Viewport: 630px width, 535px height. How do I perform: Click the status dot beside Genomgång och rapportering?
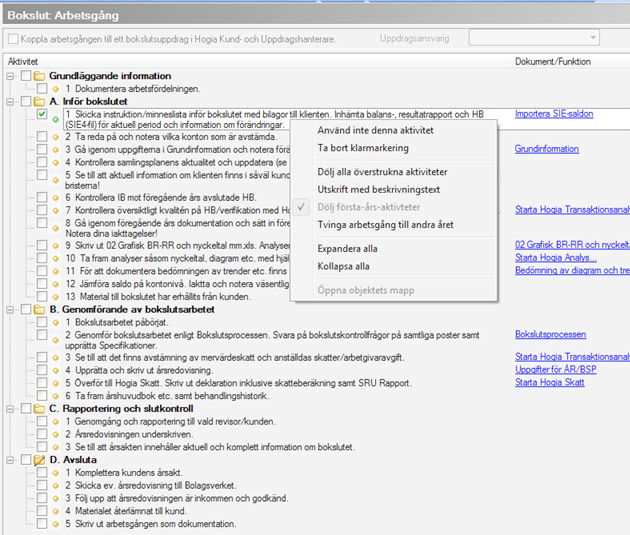pyautogui.click(x=55, y=422)
